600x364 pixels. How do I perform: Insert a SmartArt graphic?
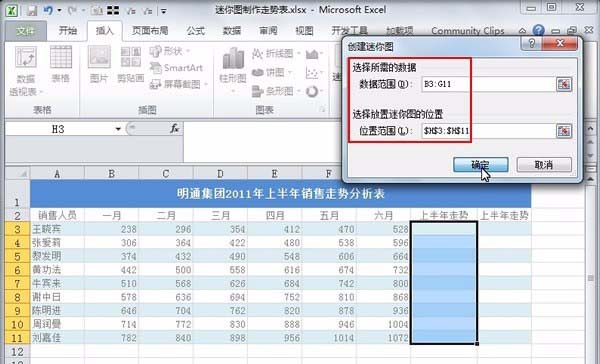[176, 68]
